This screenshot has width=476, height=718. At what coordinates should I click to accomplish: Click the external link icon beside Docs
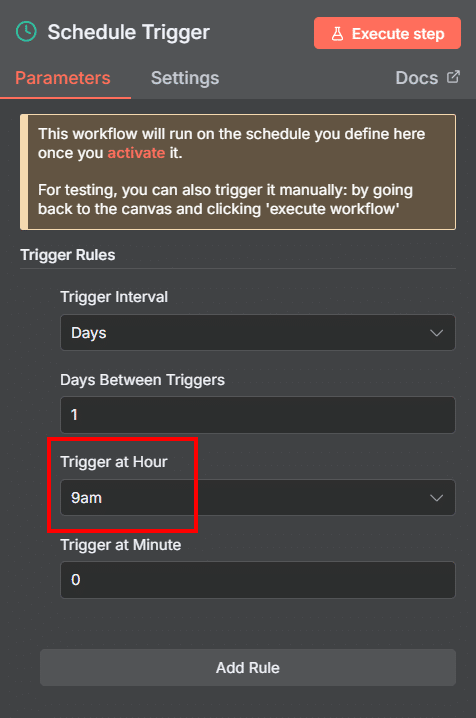(453, 77)
